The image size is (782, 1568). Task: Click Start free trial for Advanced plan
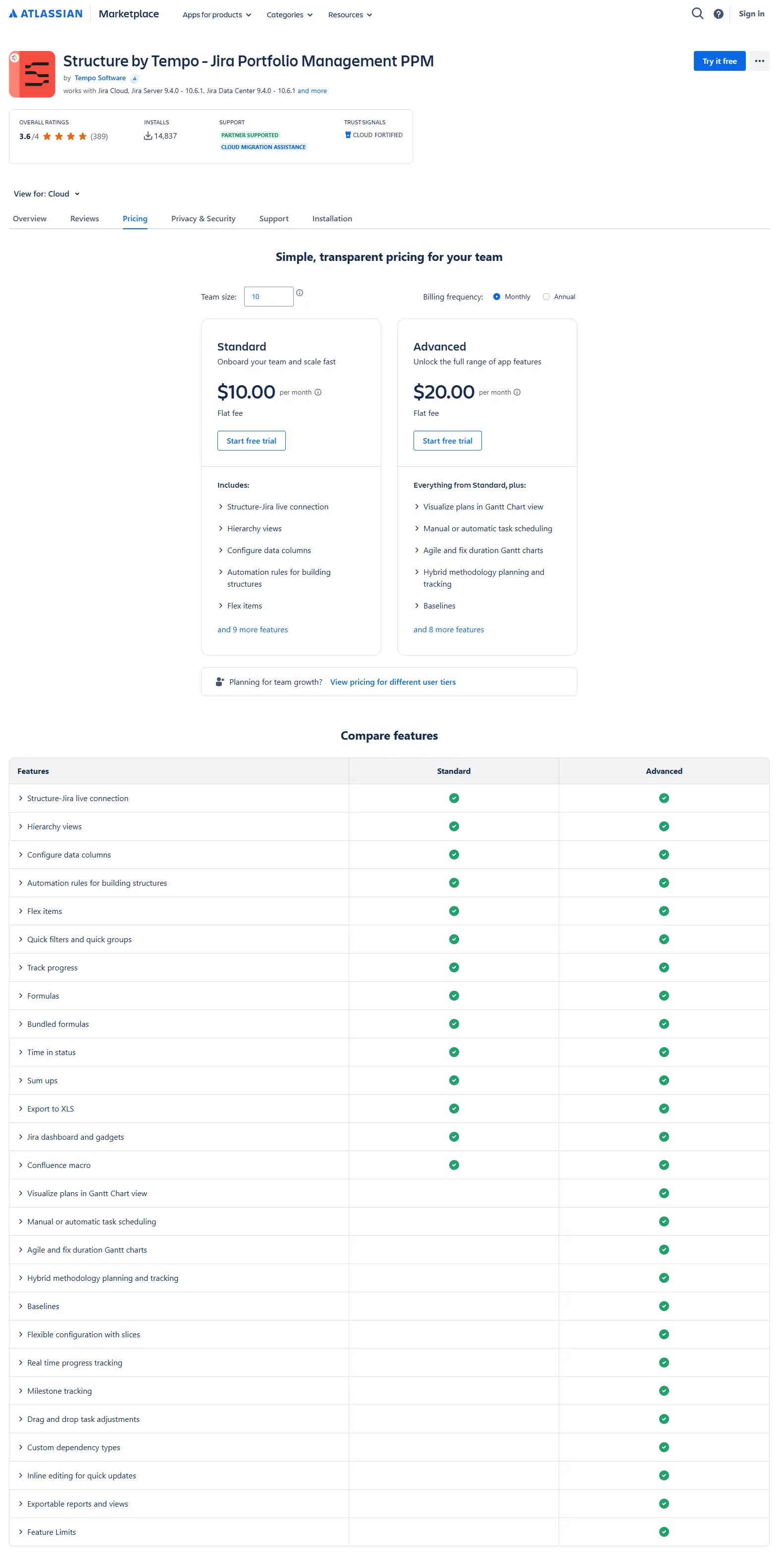[447, 441]
